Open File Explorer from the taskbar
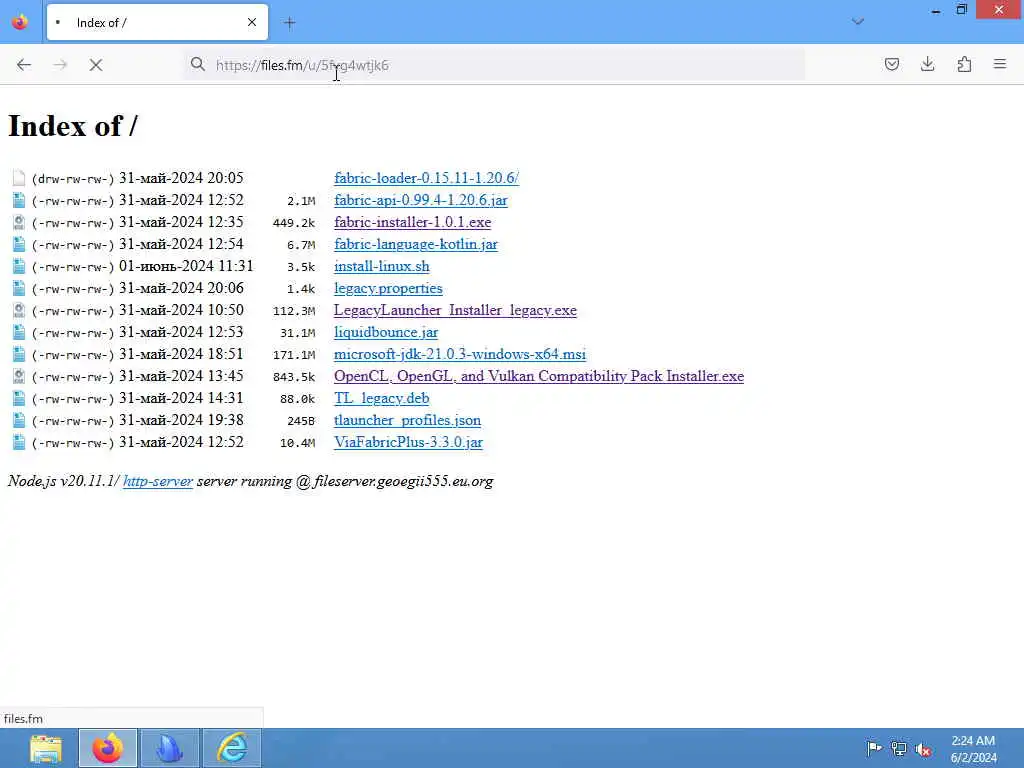This screenshot has width=1024, height=768. tap(46, 748)
